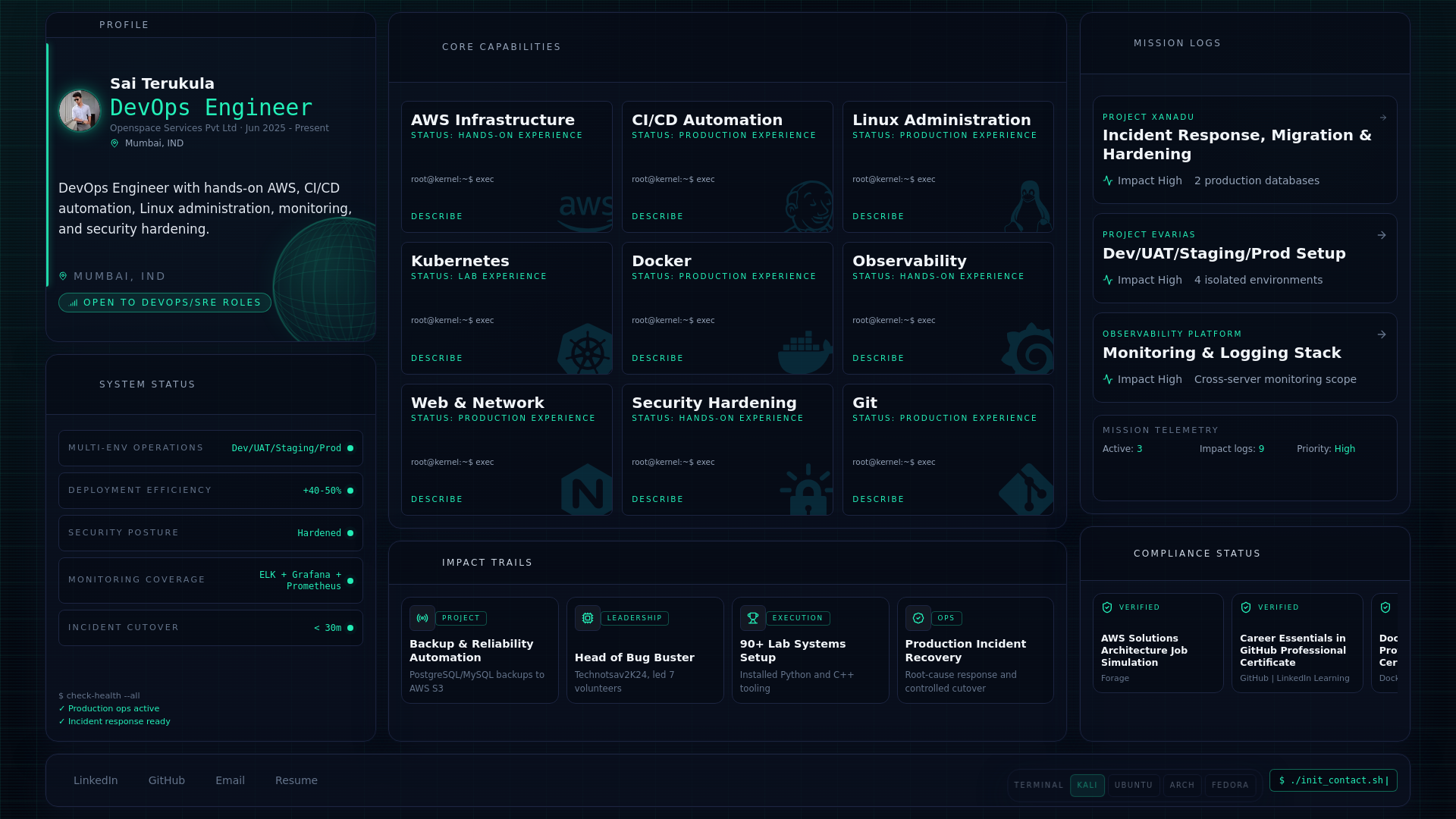Click the shield icon on the Career Essentials in GitHub certificate
Screen dimensions: 1456x819
tap(1246, 607)
